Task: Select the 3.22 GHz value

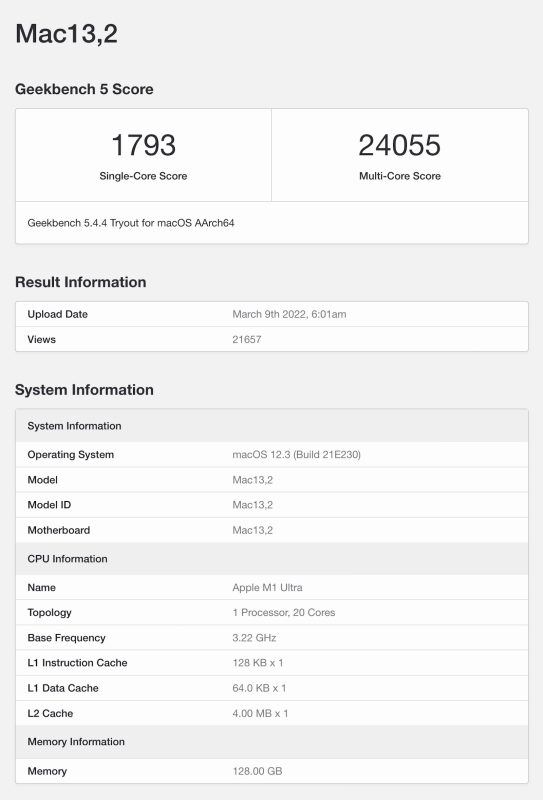Action: 254,638
